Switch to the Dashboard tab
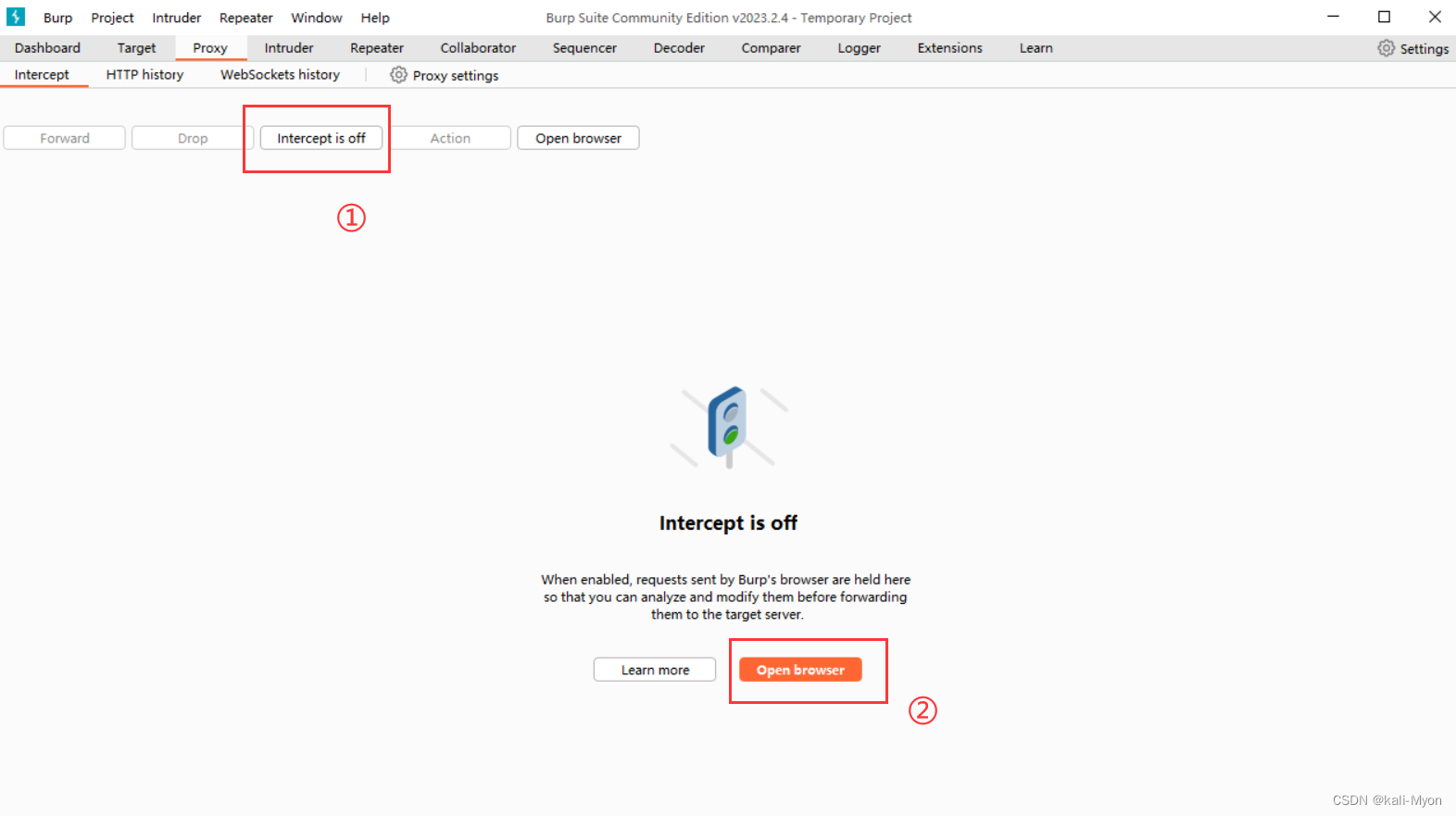This screenshot has height=816, width=1456. (47, 48)
